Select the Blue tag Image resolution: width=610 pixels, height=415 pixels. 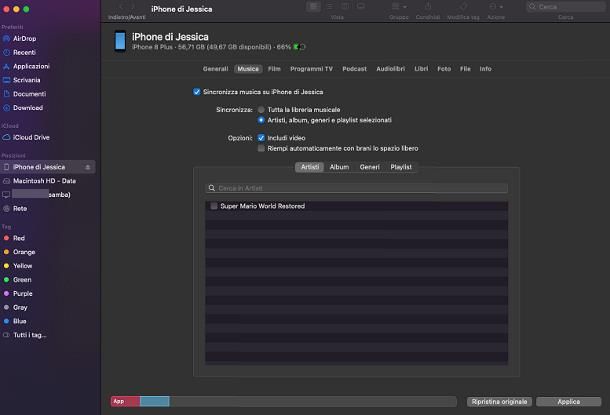[19, 321]
